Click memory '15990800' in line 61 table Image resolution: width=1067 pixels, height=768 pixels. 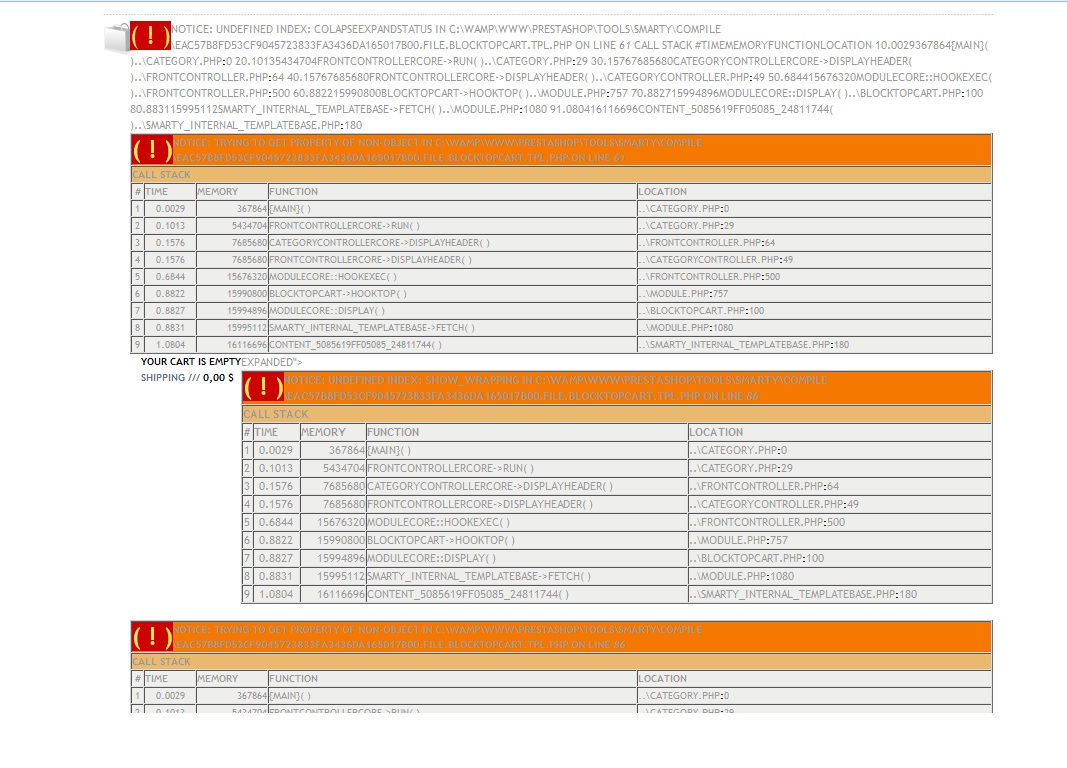[247, 294]
